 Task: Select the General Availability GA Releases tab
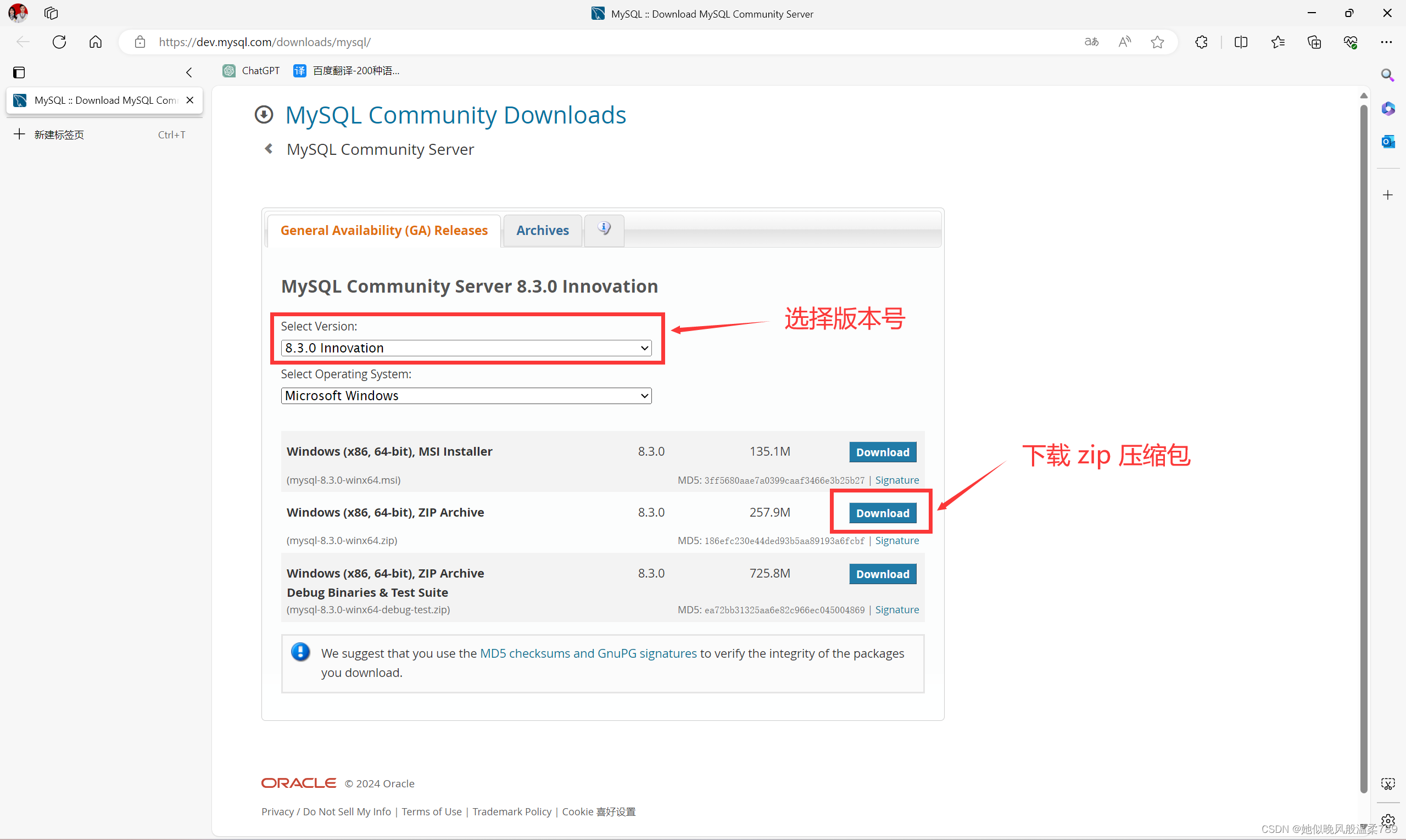(x=383, y=230)
